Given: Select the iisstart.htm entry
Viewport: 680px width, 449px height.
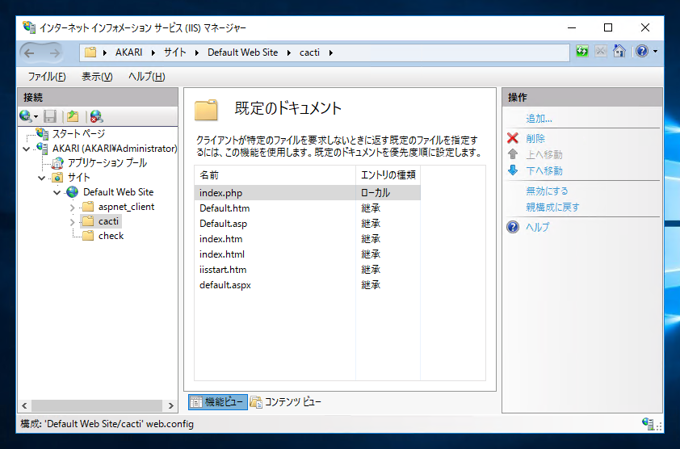Looking at the screenshot, I should point(307,270).
